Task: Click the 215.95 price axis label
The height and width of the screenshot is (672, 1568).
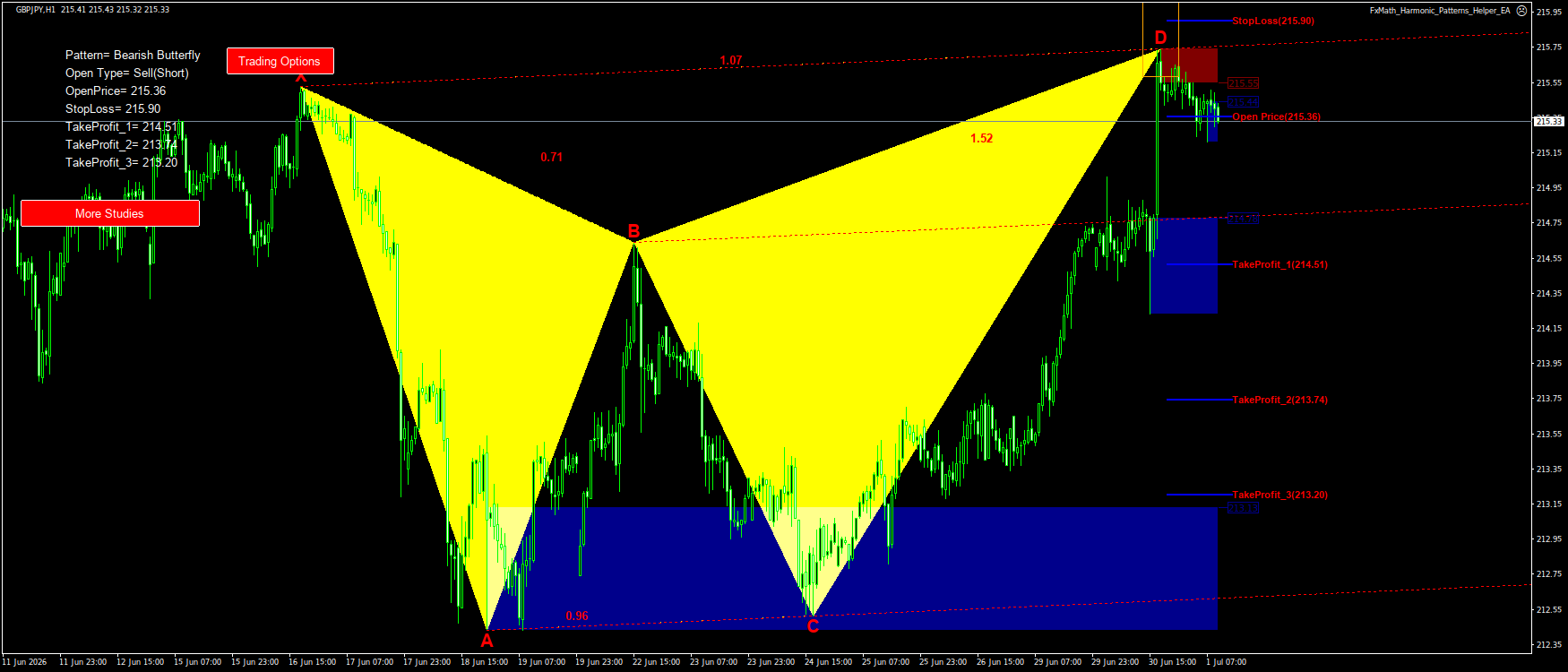Action: pyautogui.click(x=1549, y=12)
